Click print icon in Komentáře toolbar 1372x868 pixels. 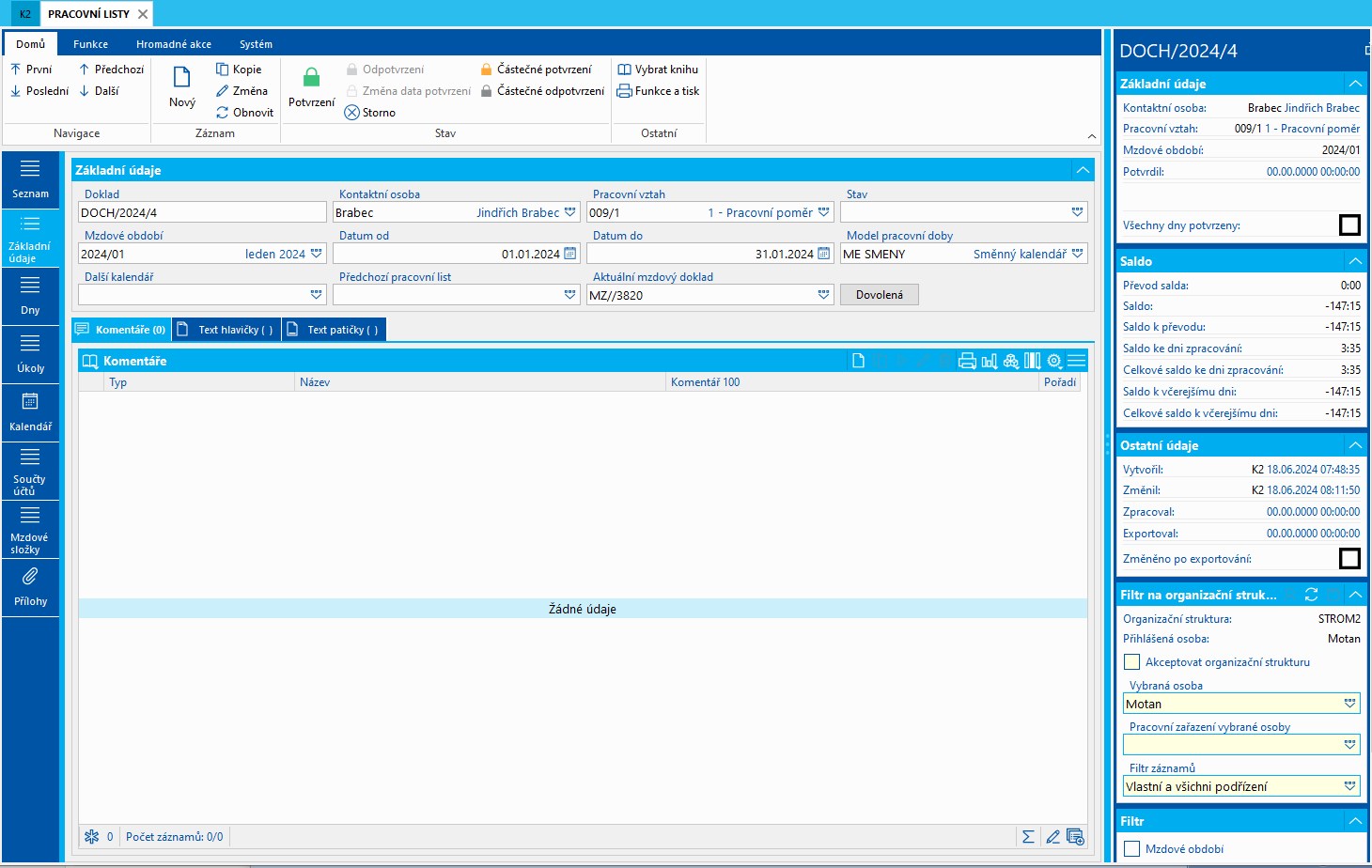coord(967,361)
